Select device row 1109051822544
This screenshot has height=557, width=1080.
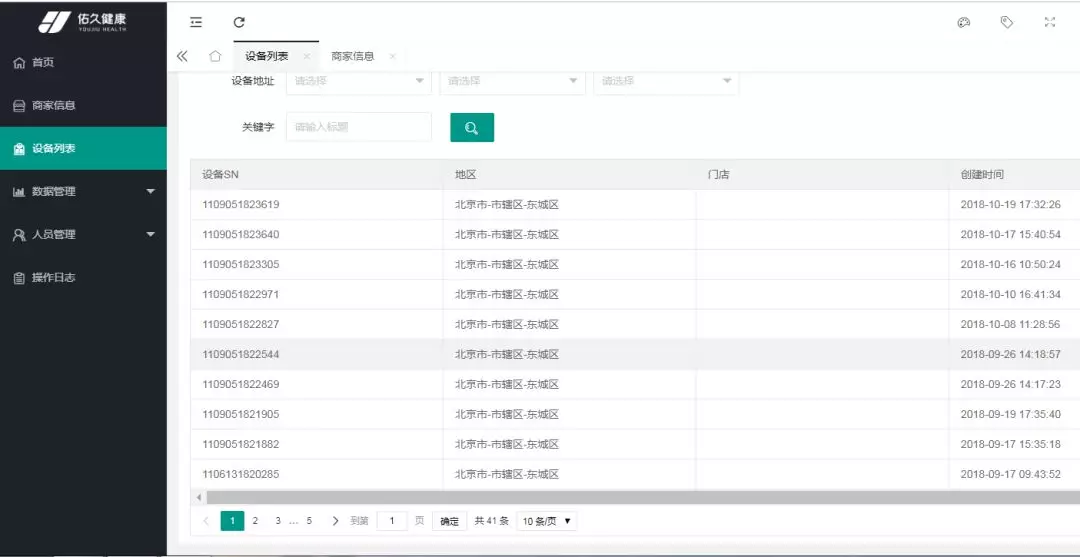[635, 355]
